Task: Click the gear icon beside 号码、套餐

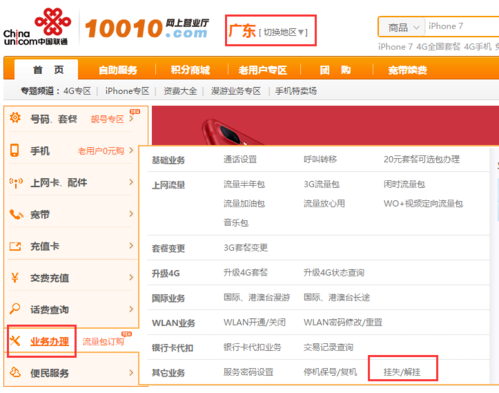Action: click(15, 118)
